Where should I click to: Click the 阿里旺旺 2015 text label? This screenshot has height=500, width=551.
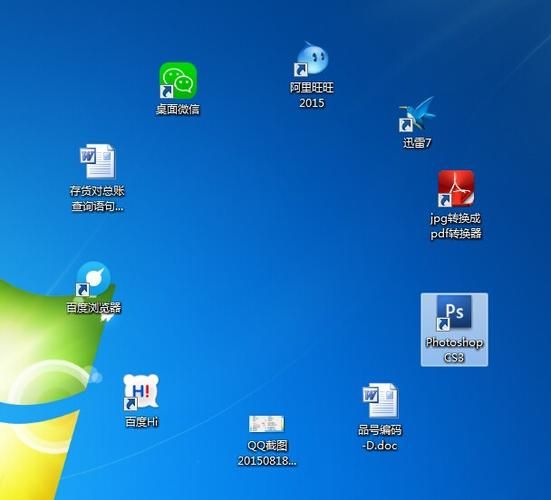tap(312, 95)
